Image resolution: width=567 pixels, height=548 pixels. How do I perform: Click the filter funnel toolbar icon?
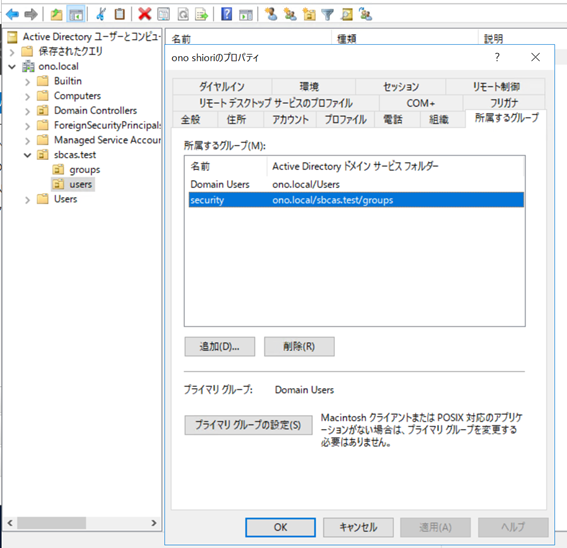[328, 14]
